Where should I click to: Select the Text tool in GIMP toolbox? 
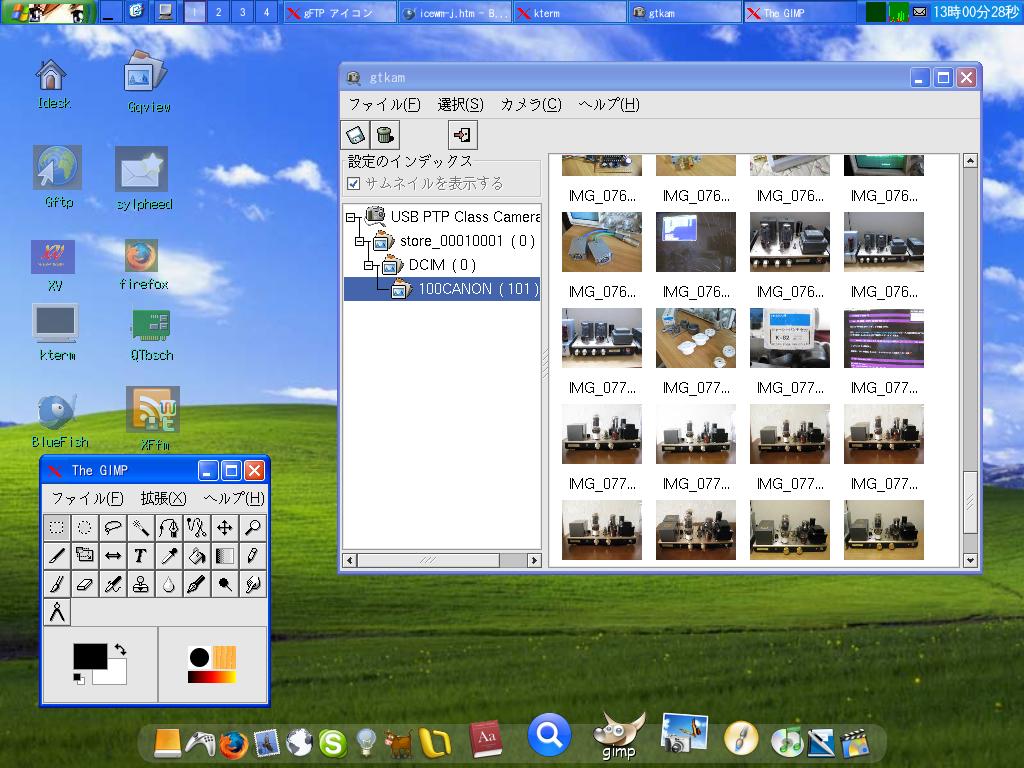141,556
